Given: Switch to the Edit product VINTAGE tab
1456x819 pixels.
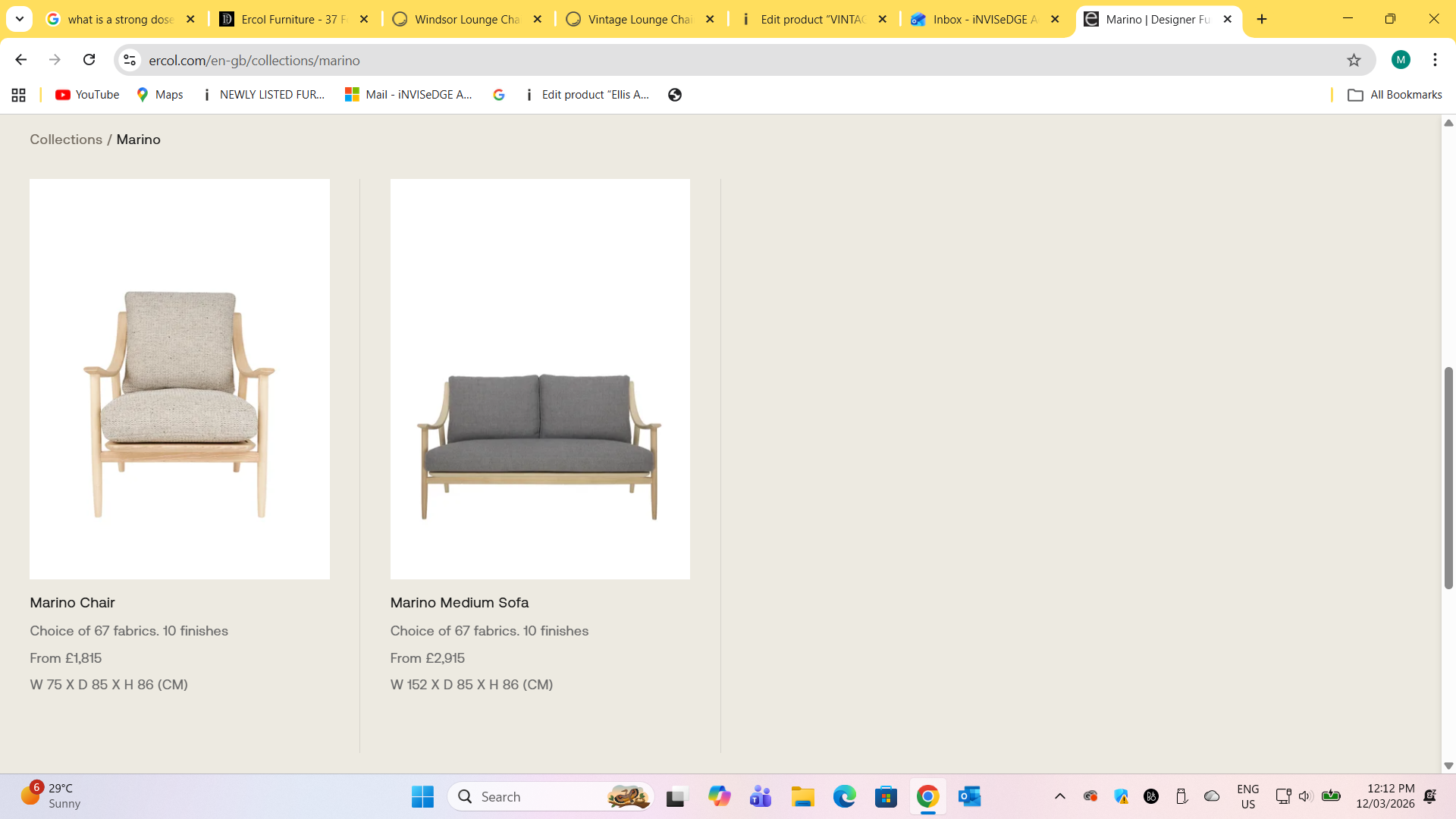Looking at the screenshot, I should click(x=814, y=19).
